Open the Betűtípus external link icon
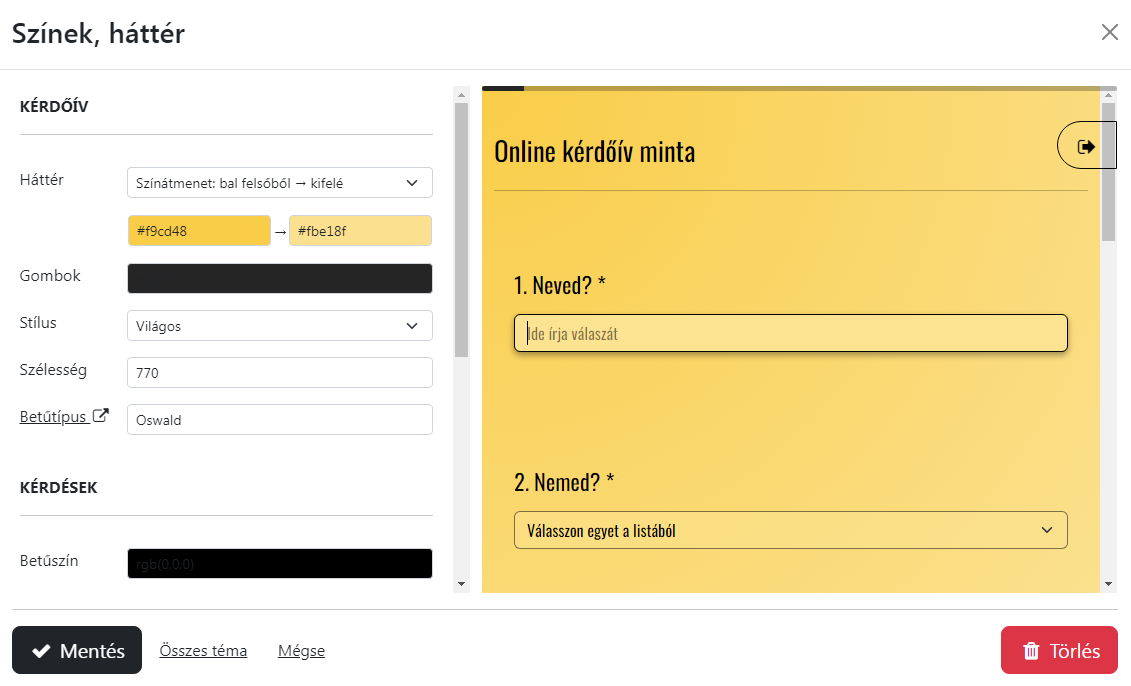 [x=101, y=415]
